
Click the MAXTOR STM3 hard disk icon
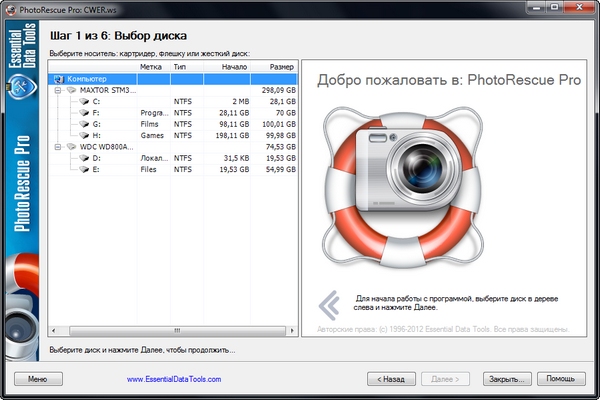[71, 90]
